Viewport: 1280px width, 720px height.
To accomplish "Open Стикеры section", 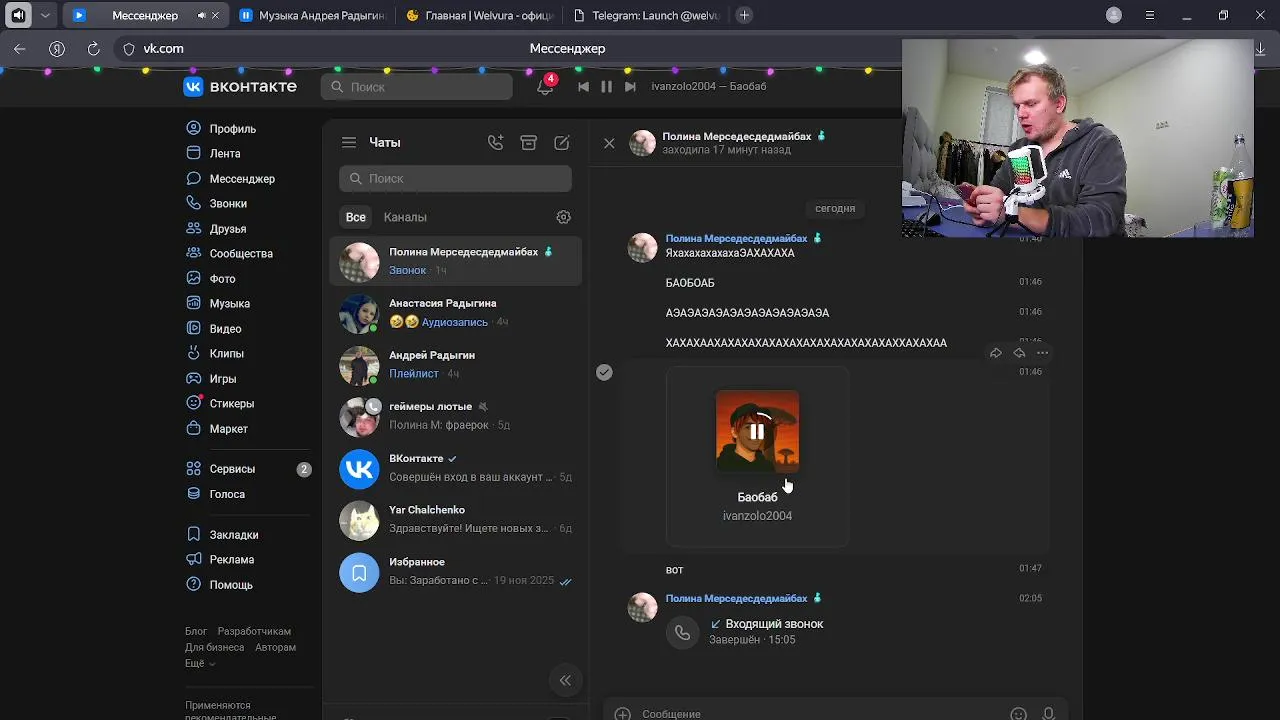I will (x=220, y=403).
